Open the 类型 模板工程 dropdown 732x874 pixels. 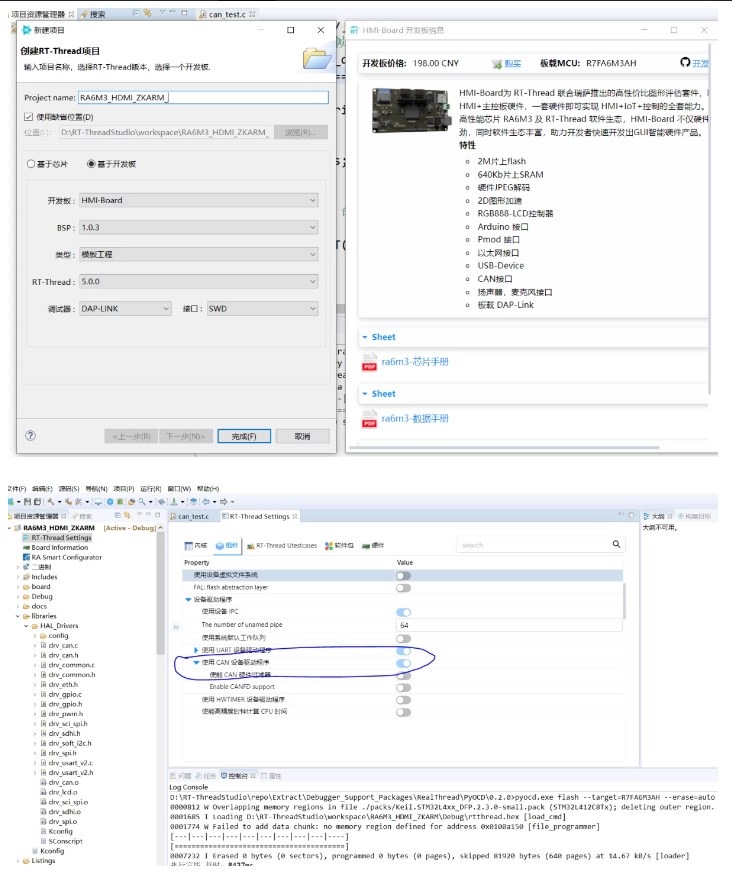tap(198, 254)
